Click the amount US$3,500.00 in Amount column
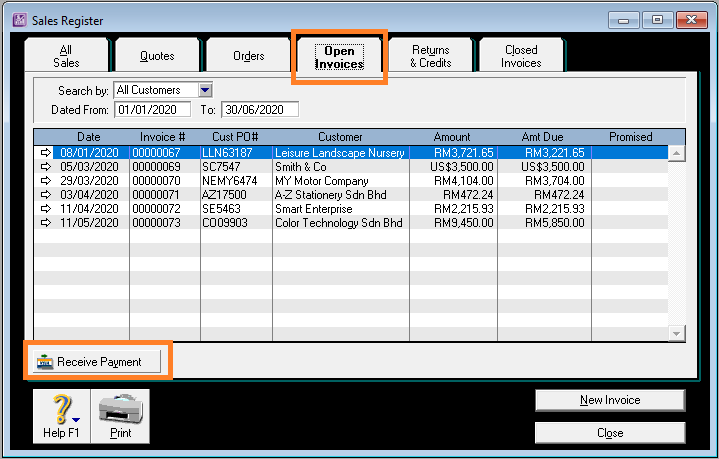 [x=462, y=167]
